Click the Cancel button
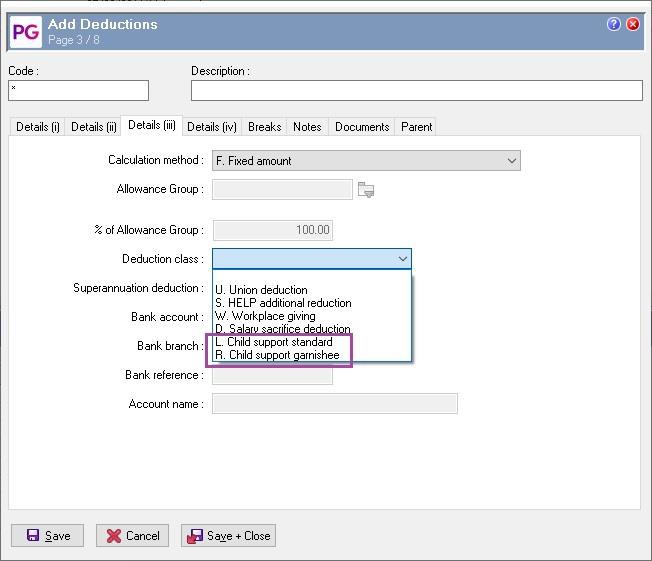The image size is (652, 561). pyautogui.click(x=132, y=536)
